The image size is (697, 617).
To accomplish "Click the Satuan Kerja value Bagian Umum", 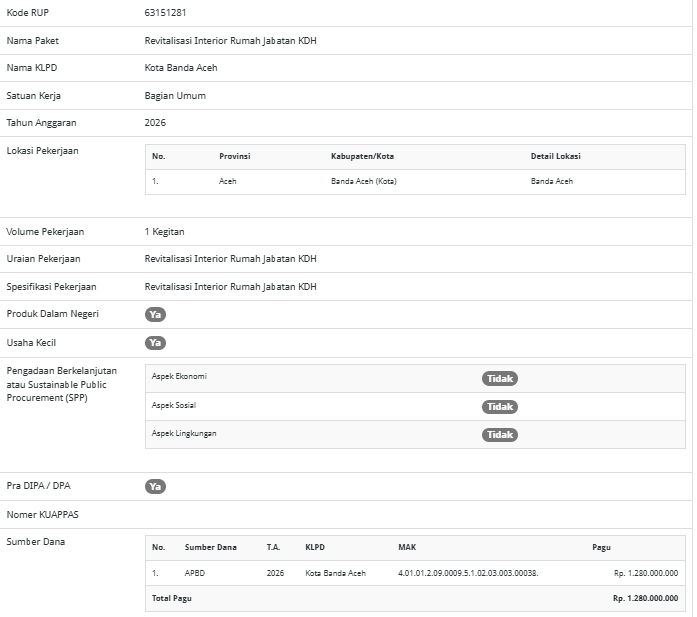I will tap(175, 96).
